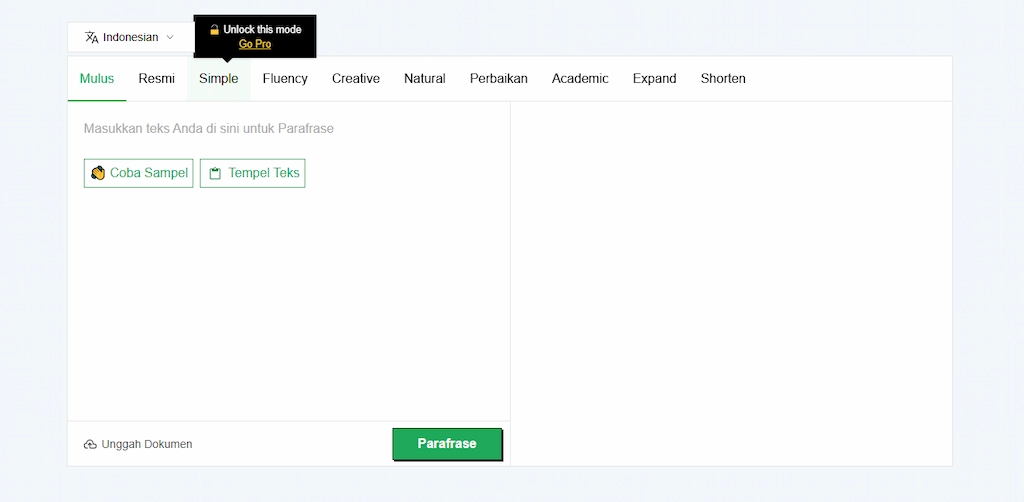1024x502 pixels.
Task: Switch to the Shorten mode tab
Action: 723,78
